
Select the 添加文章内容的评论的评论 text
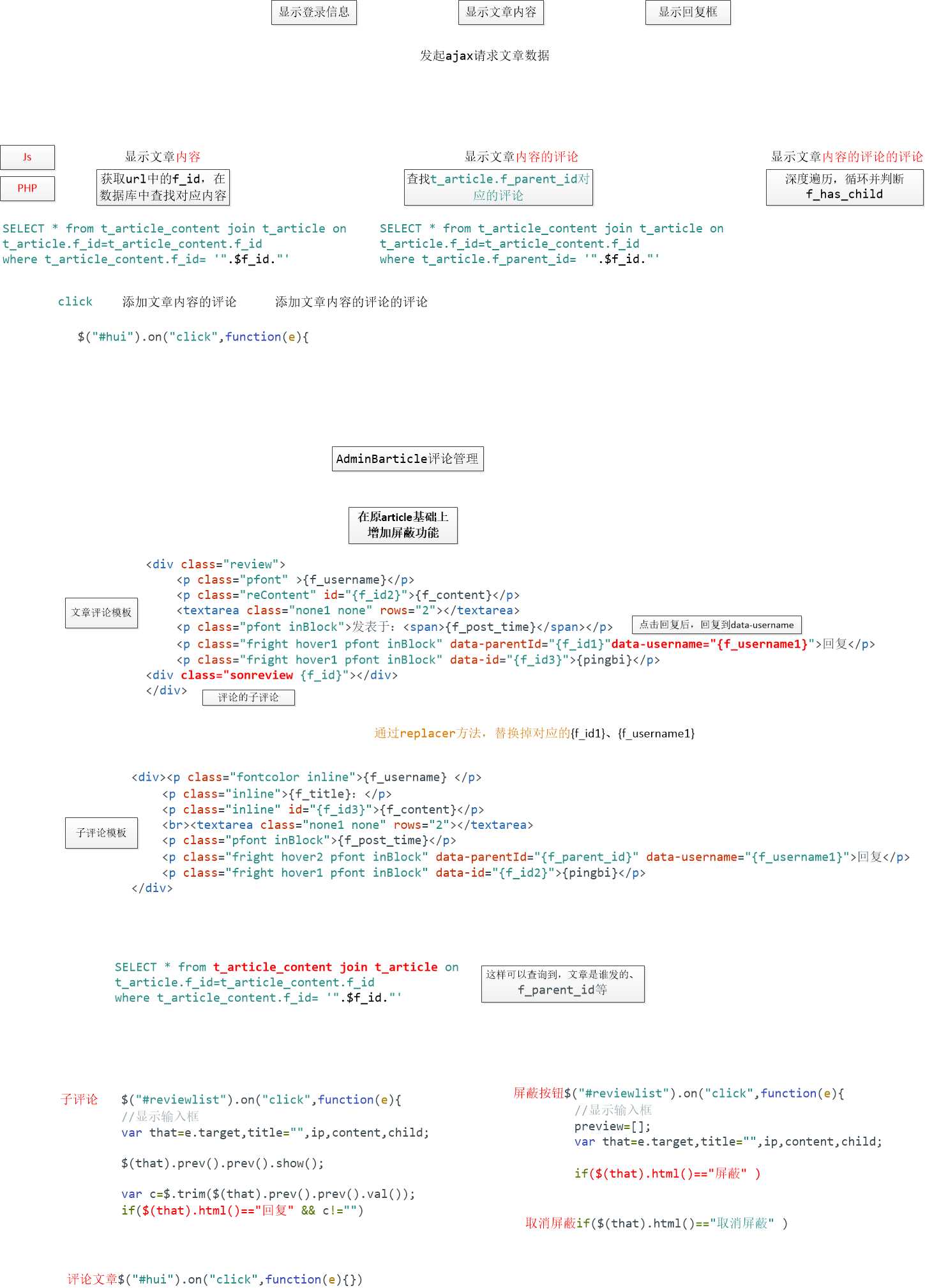point(351,301)
